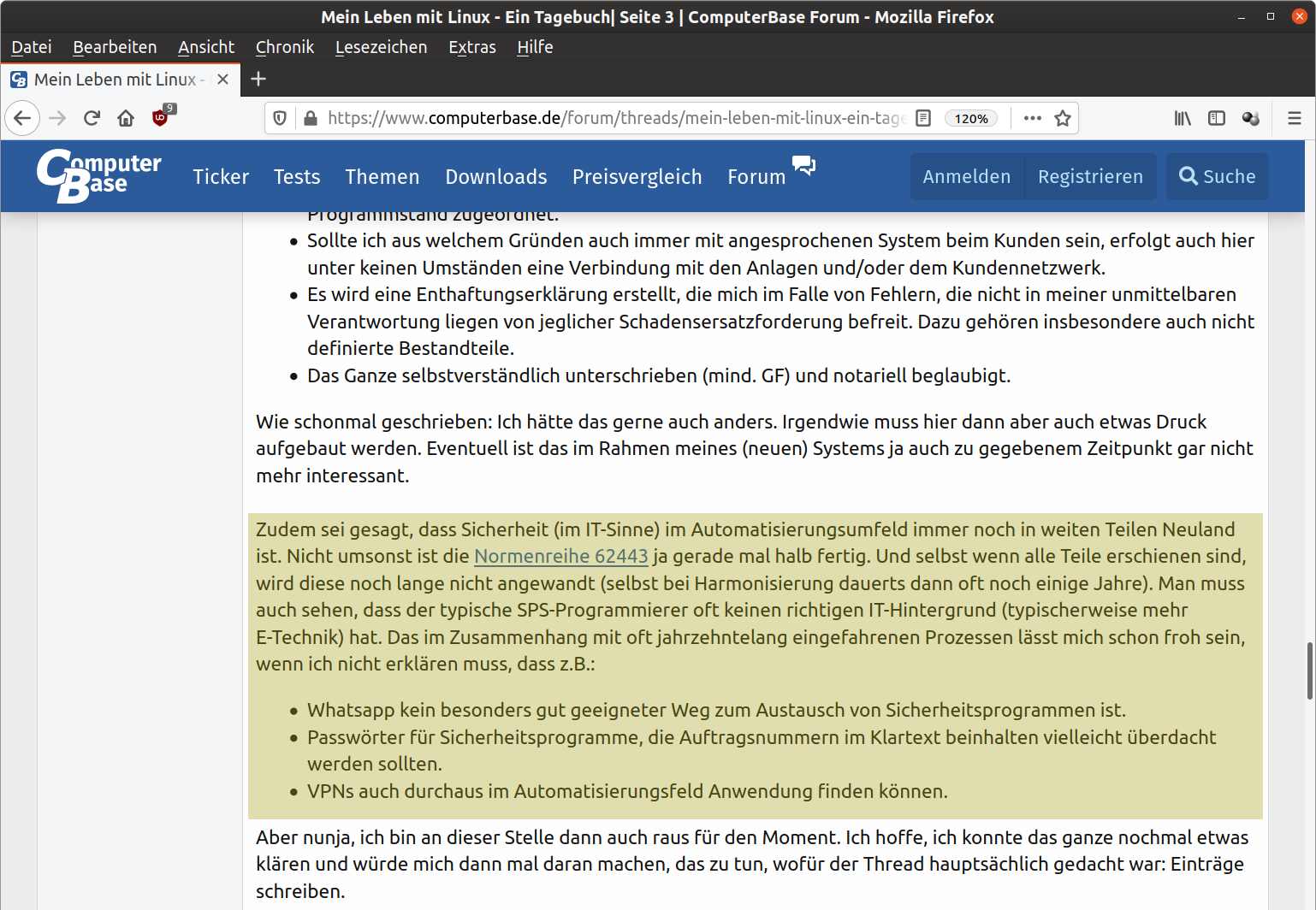The image size is (1316, 910).
Task: Click inside the address bar
Action: click(599, 118)
